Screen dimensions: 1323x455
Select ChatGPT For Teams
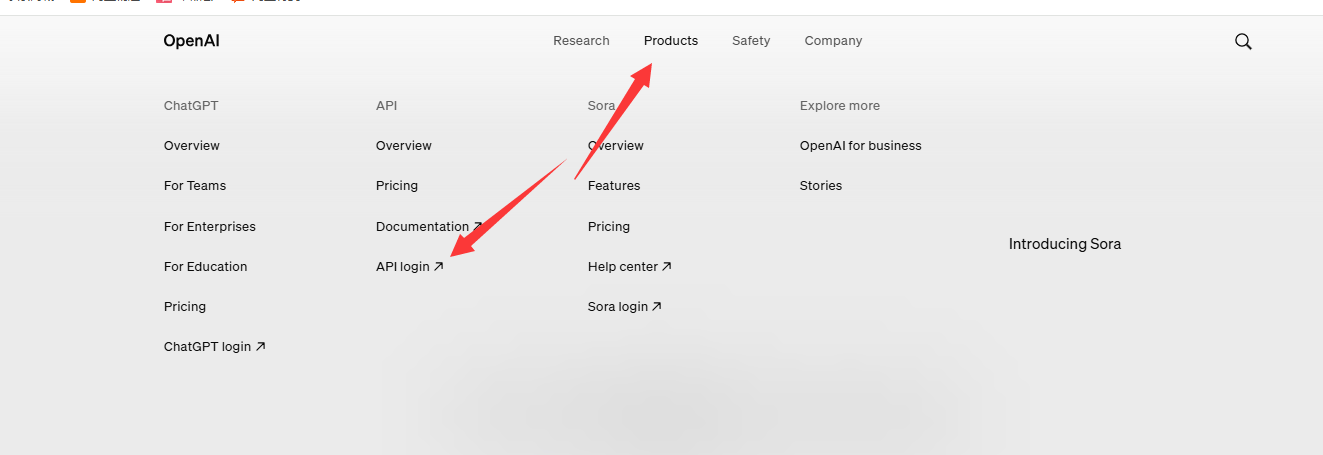coord(195,186)
